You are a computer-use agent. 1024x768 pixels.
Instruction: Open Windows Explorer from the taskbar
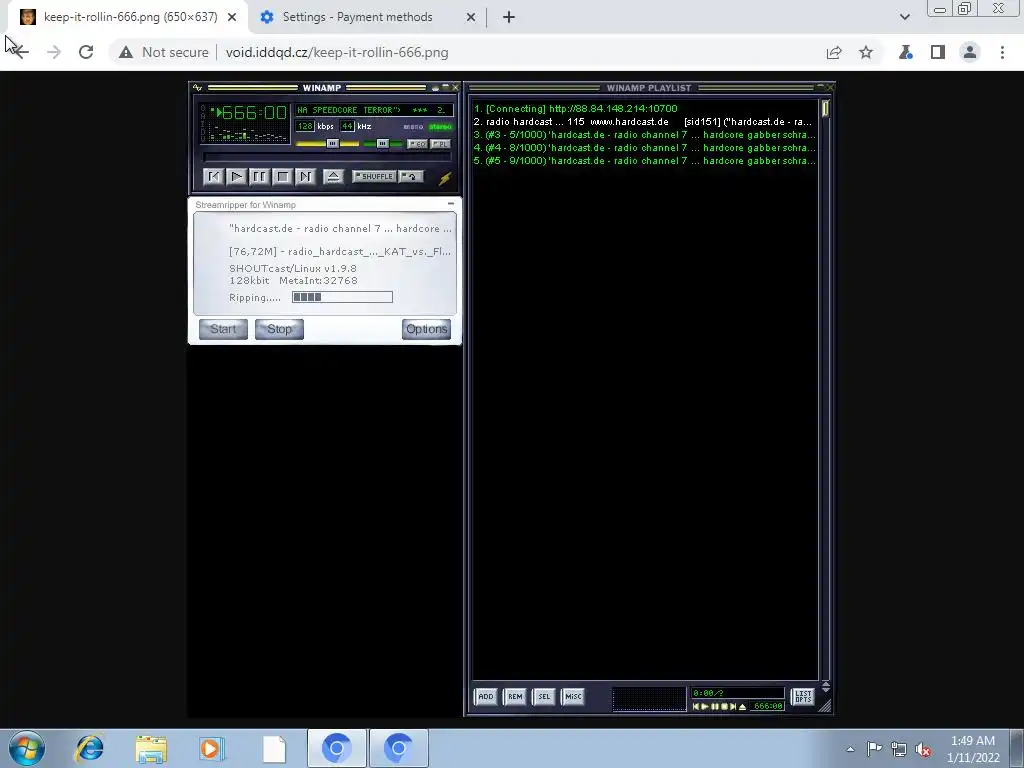[x=151, y=748]
